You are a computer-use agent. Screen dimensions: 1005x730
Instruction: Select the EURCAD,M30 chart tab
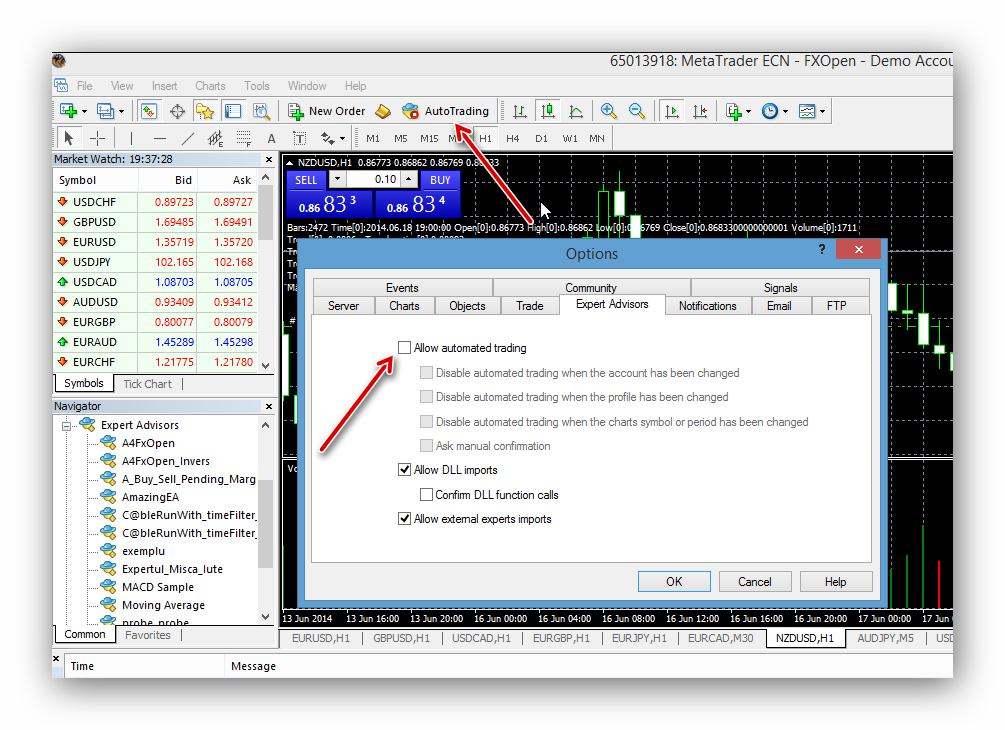[720, 638]
